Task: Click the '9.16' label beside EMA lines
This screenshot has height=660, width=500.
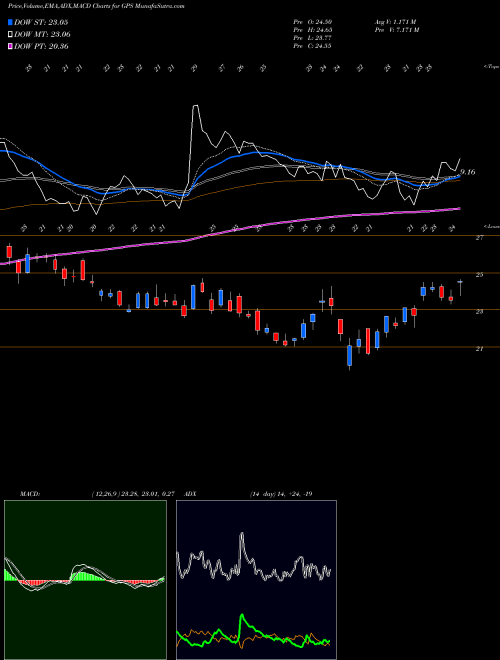Action: [468, 172]
